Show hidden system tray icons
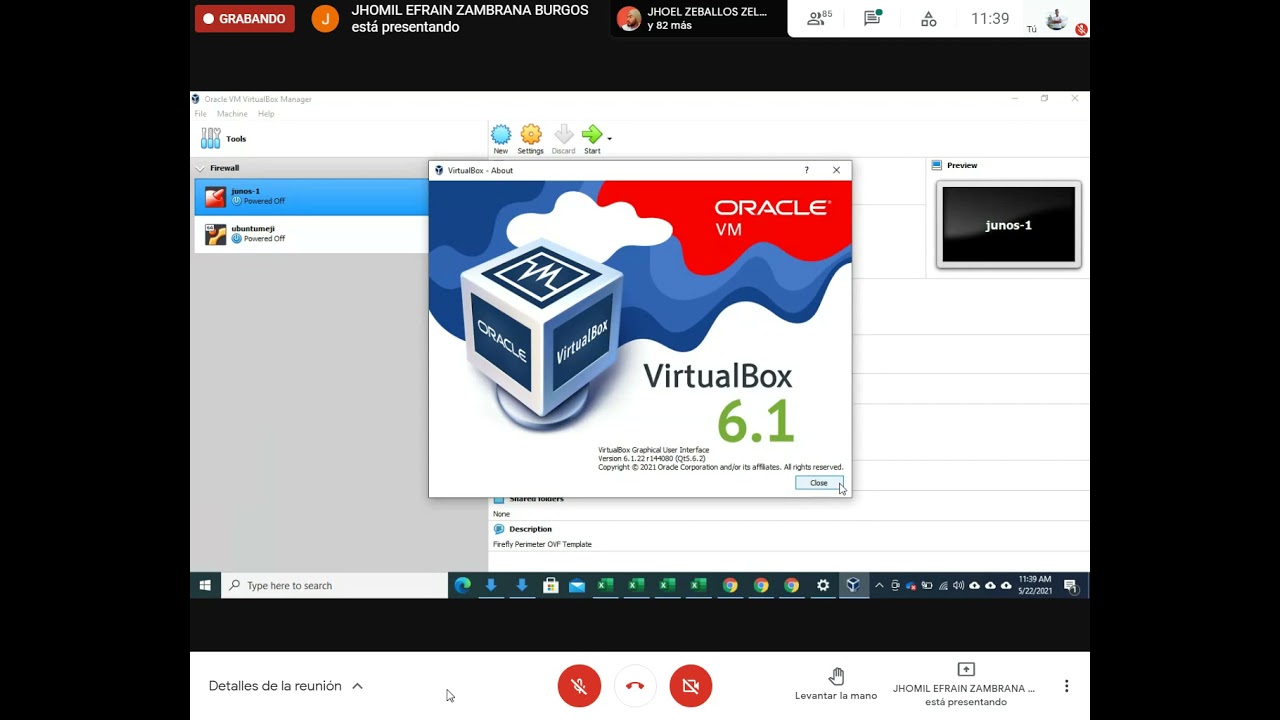The width and height of the screenshot is (1280, 720). [x=879, y=586]
